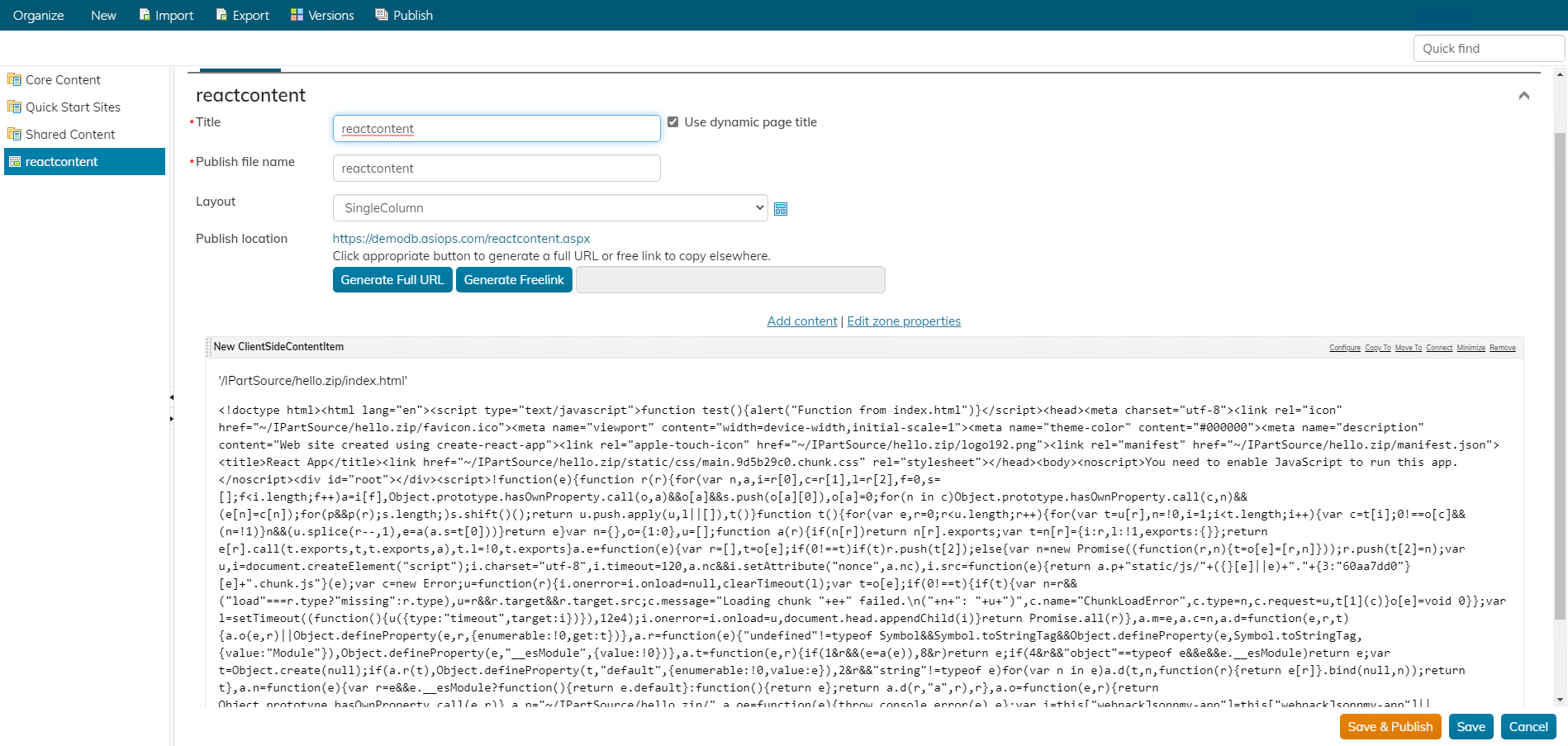Screen dimensions: 1568x746
Task: Click the Add content link
Action: tap(802, 321)
